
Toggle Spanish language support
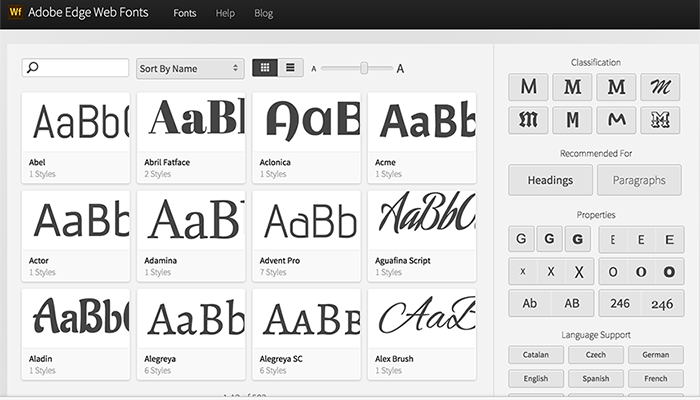[596, 379]
